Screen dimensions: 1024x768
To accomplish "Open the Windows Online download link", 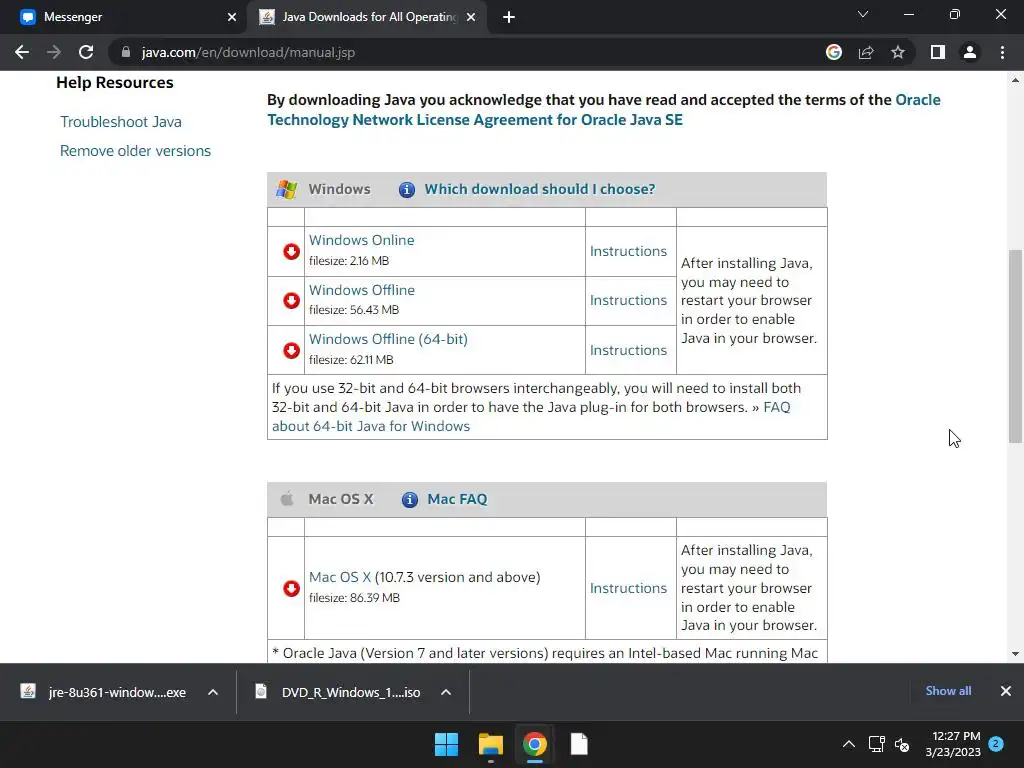I will (x=362, y=240).
